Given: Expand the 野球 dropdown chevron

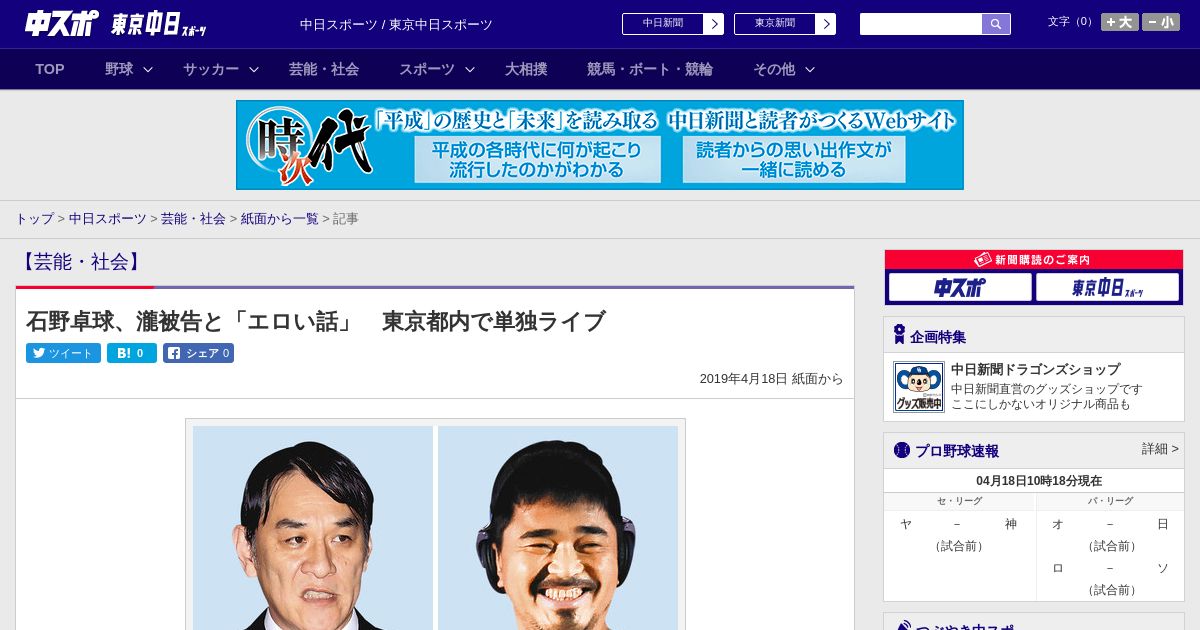Looking at the screenshot, I should click(x=148, y=69).
